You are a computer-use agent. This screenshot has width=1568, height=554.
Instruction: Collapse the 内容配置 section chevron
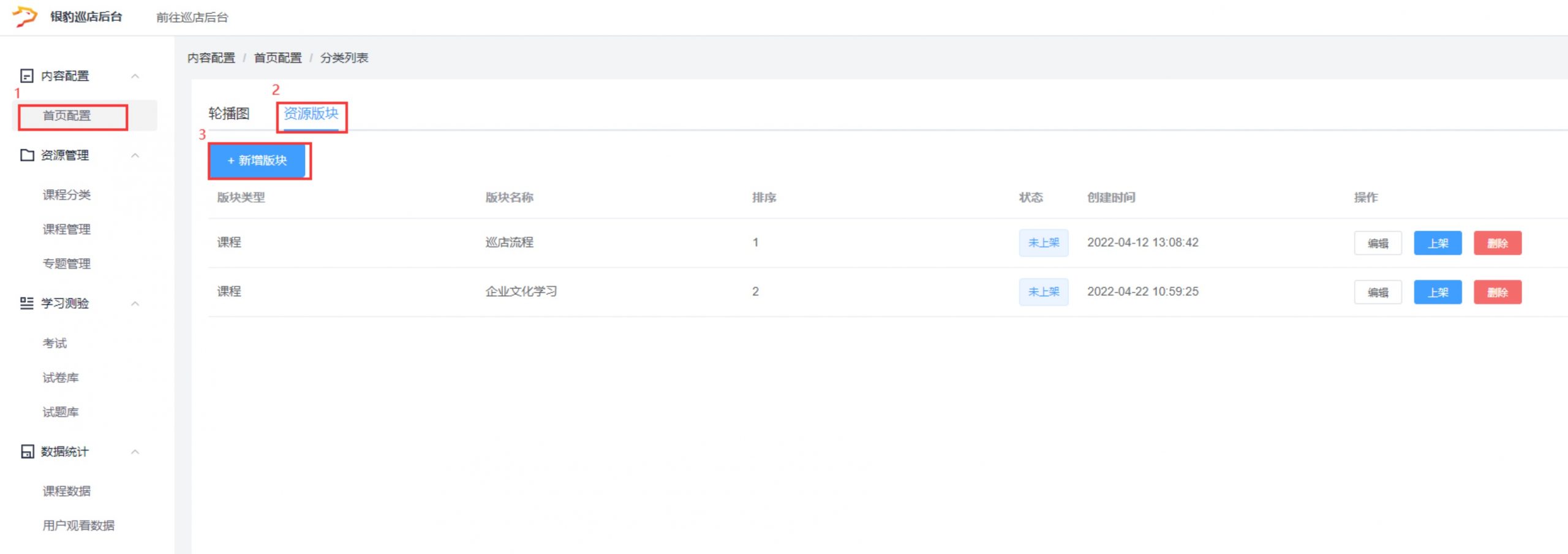(x=135, y=76)
